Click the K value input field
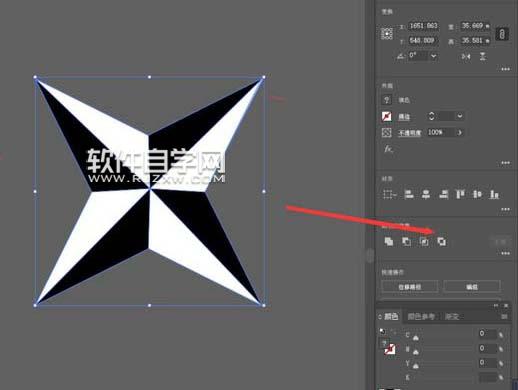This screenshot has height=390, width=518. (x=487, y=377)
